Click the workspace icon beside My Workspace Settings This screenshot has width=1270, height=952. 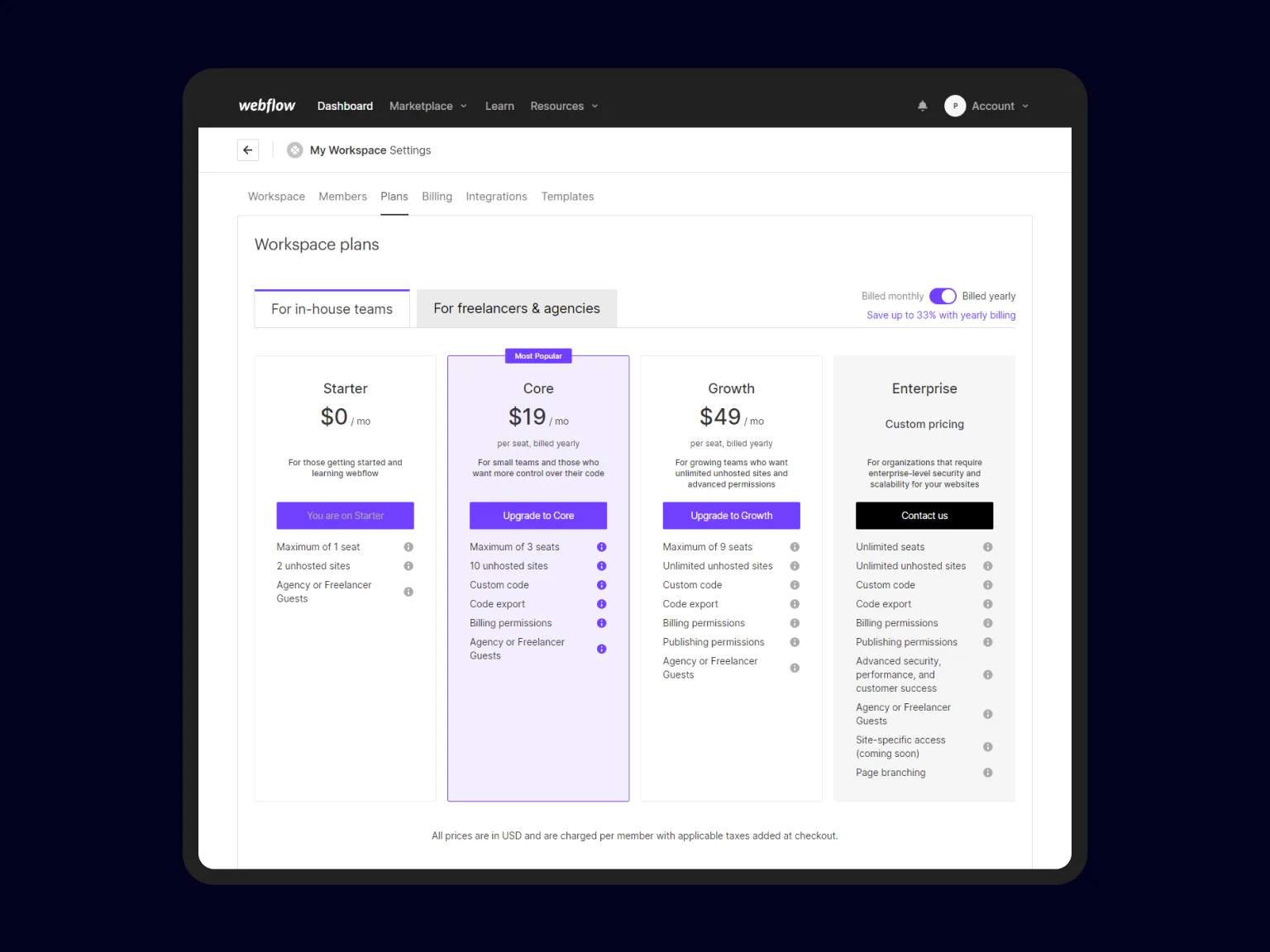[x=295, y=150]
